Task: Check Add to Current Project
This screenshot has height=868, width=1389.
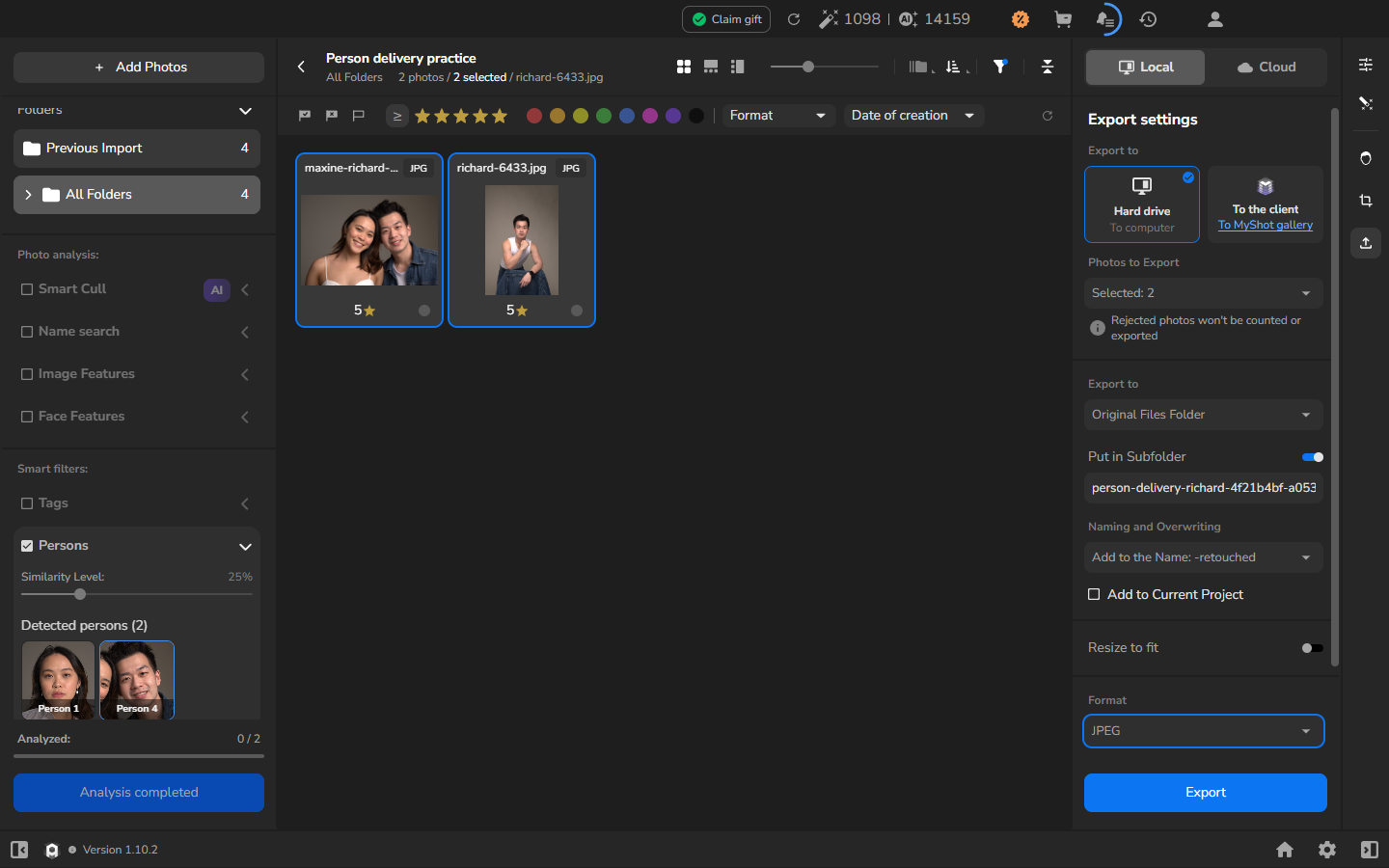Action: coord(1094,594)
